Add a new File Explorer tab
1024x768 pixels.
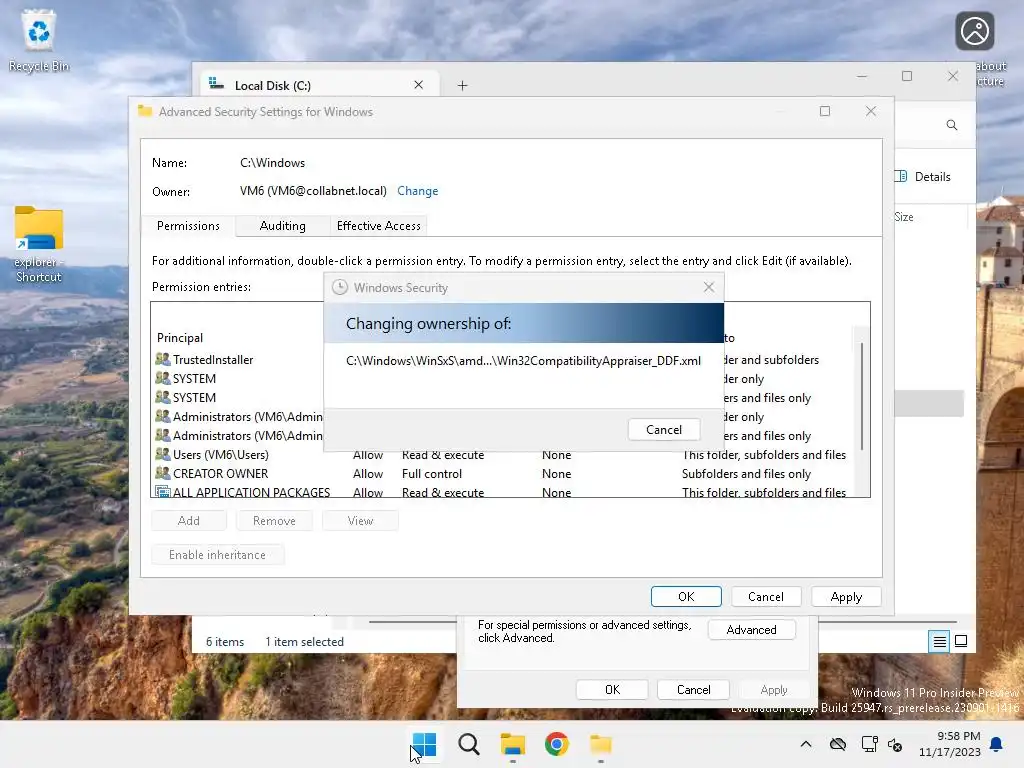[x=462, y=86]
